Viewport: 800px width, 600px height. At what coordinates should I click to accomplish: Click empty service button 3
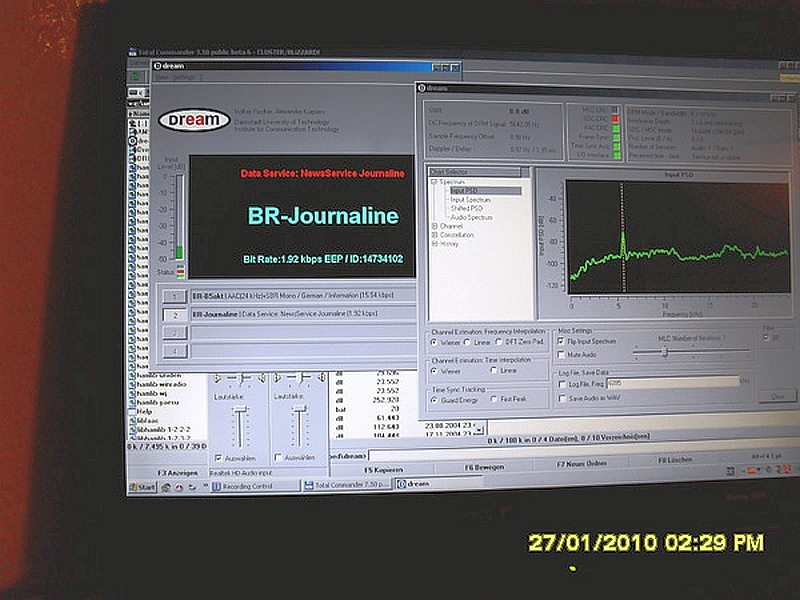tap(175, 333)
